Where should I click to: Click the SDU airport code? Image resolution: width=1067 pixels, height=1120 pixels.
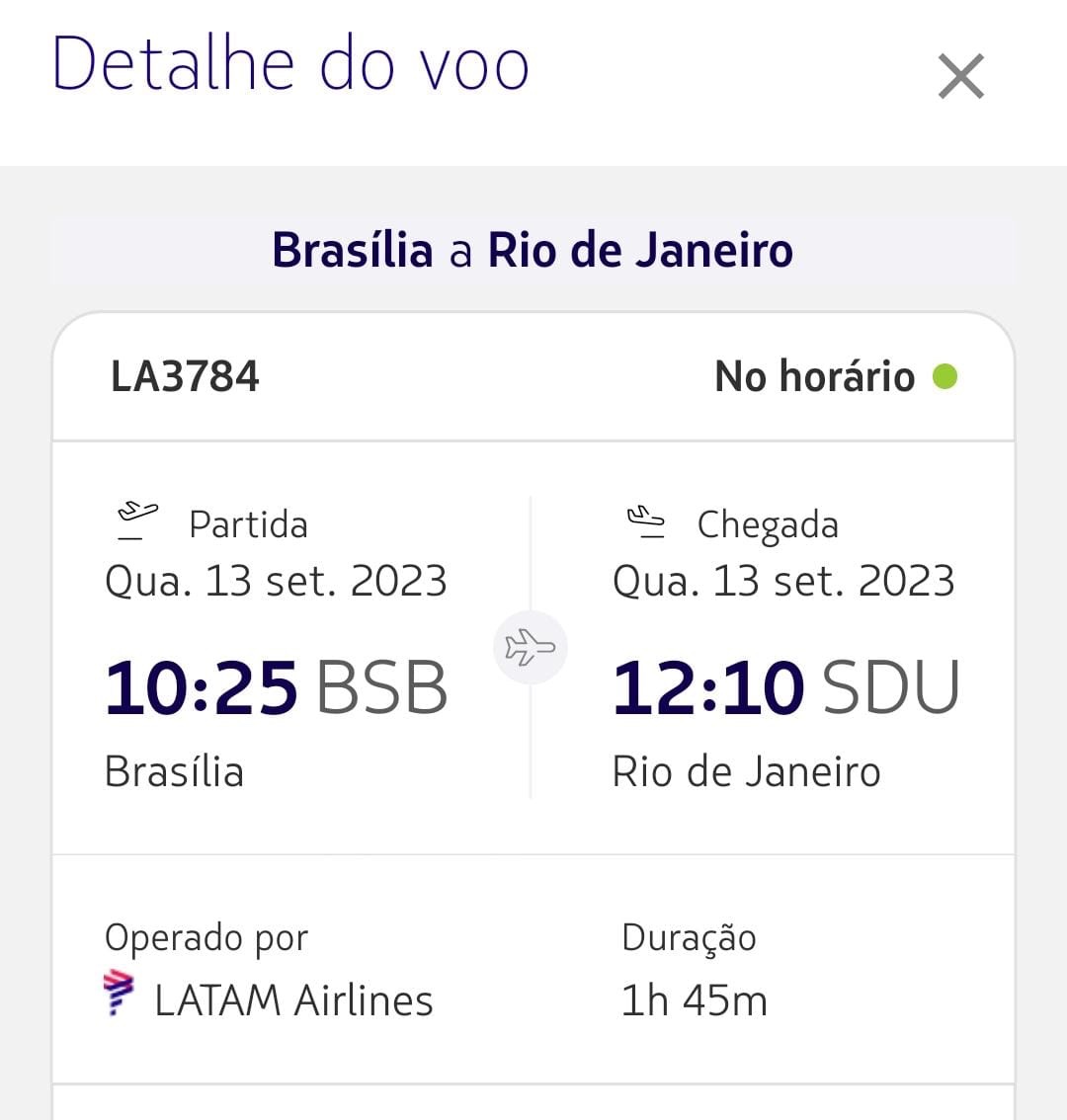890,687
